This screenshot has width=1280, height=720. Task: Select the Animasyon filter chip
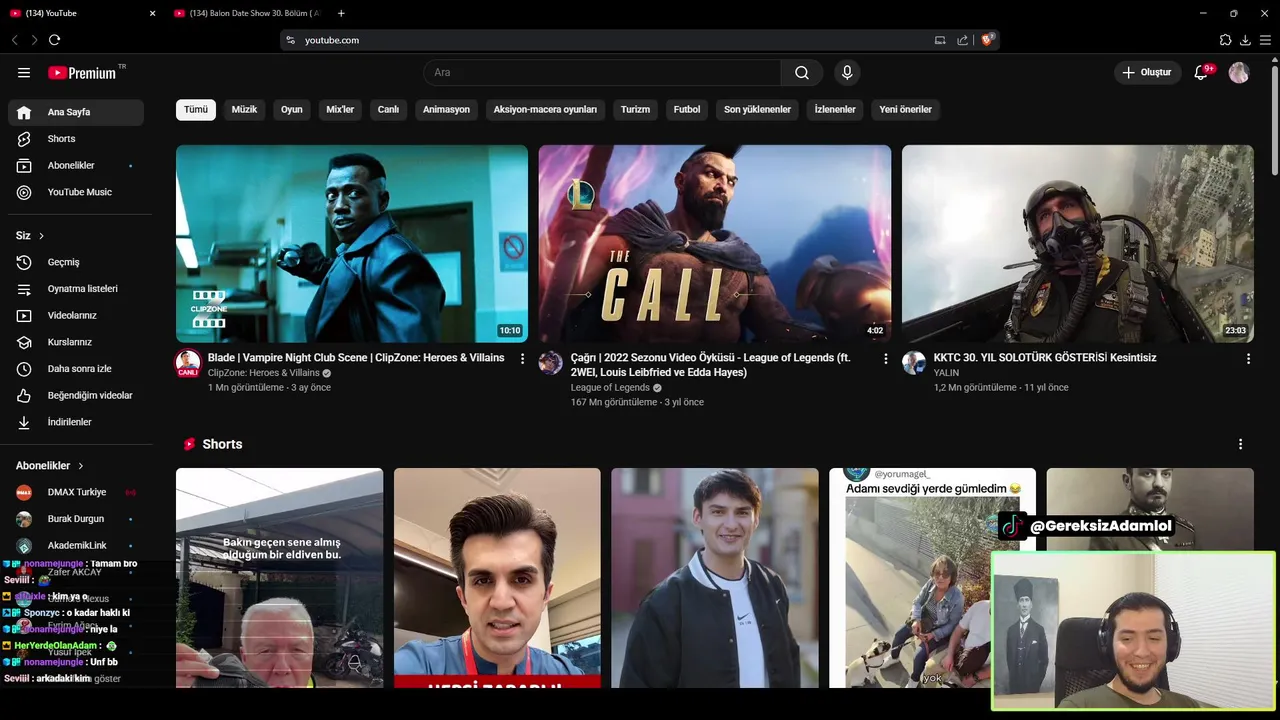coord(446,110)
